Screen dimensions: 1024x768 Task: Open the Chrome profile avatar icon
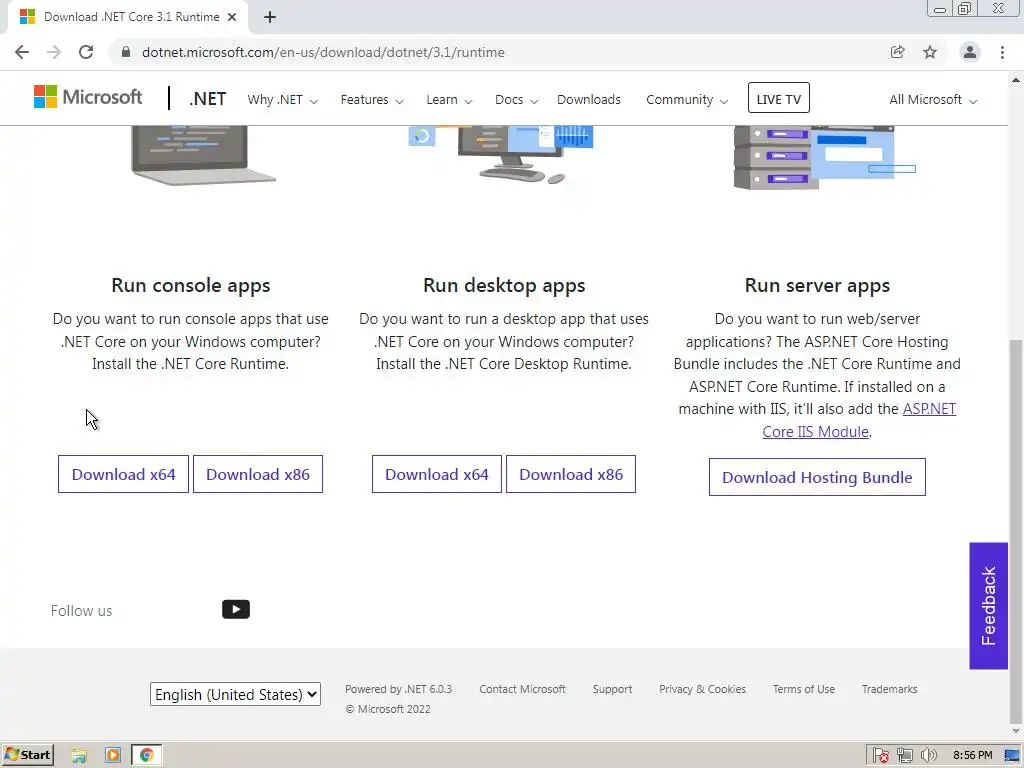pyautogui.click(x=970, y=52)
